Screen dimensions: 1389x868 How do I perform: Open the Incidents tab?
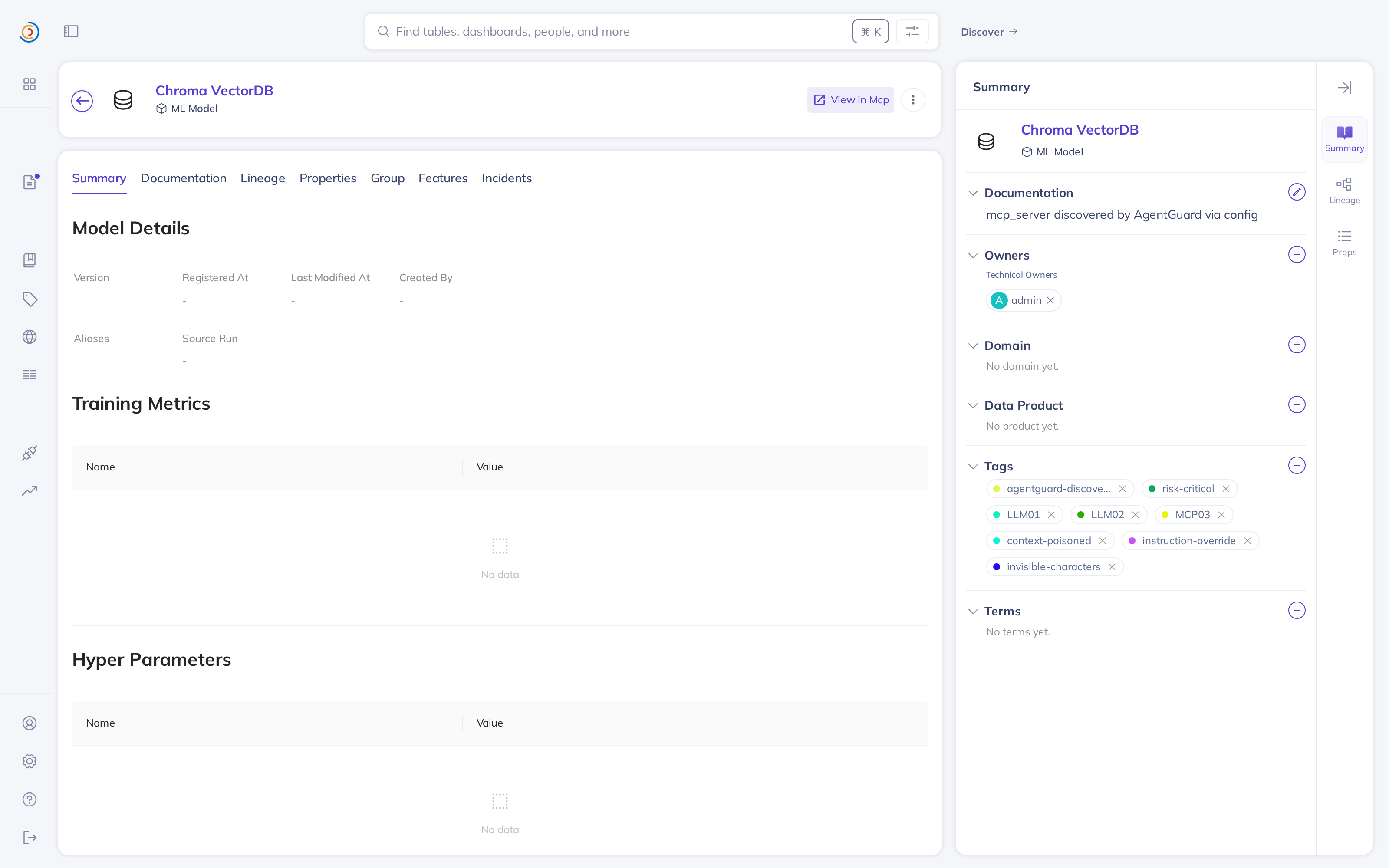point(507,178)
